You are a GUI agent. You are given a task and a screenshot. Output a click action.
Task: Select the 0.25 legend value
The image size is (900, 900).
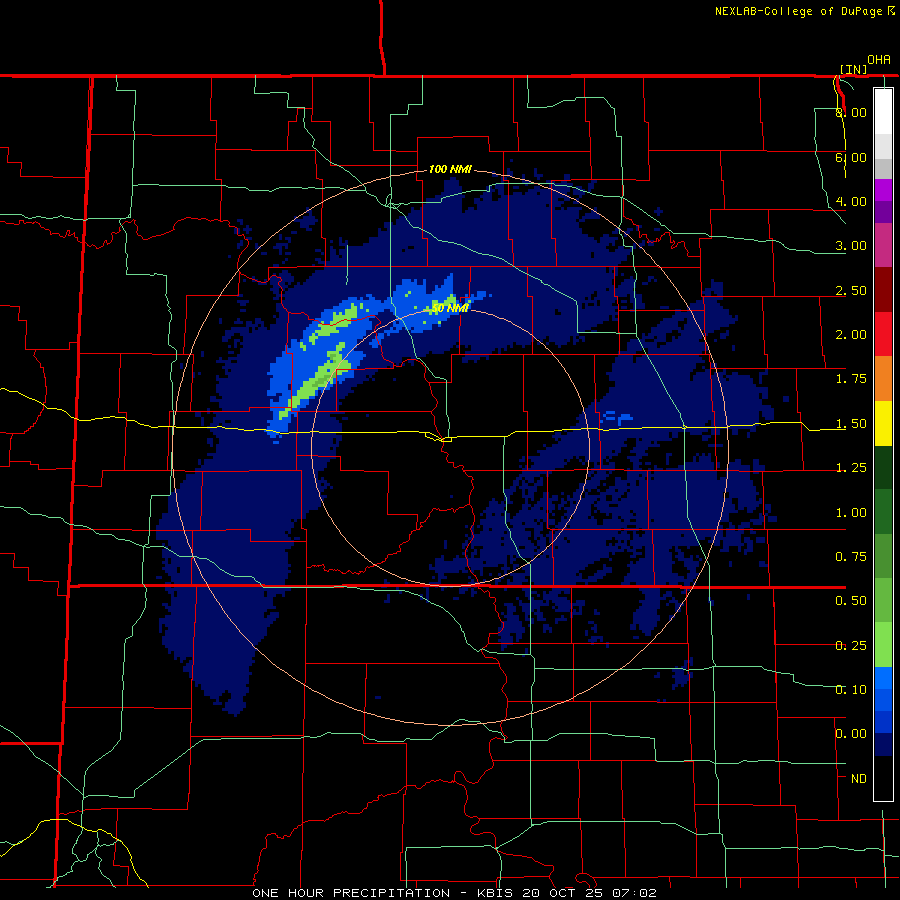(851, 646)
